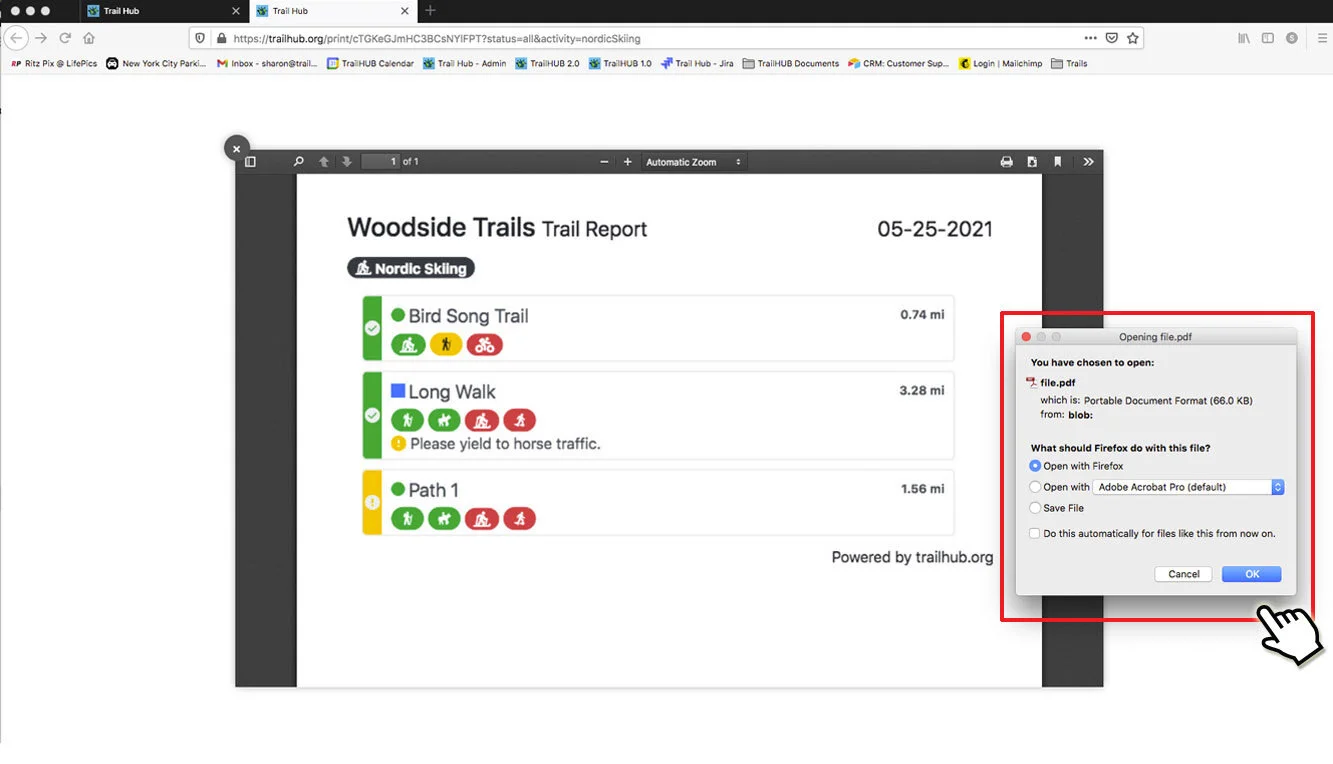Click the PDF page number field
Viewport: 1333px width, 764px height.
(x=380, y=162)
